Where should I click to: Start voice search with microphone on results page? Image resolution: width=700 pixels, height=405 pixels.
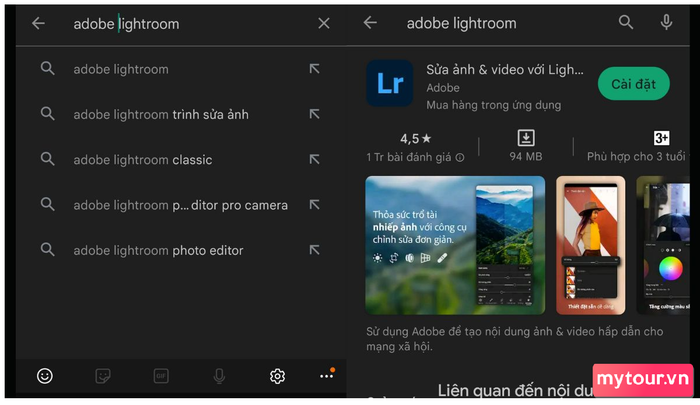click(666, 22)
